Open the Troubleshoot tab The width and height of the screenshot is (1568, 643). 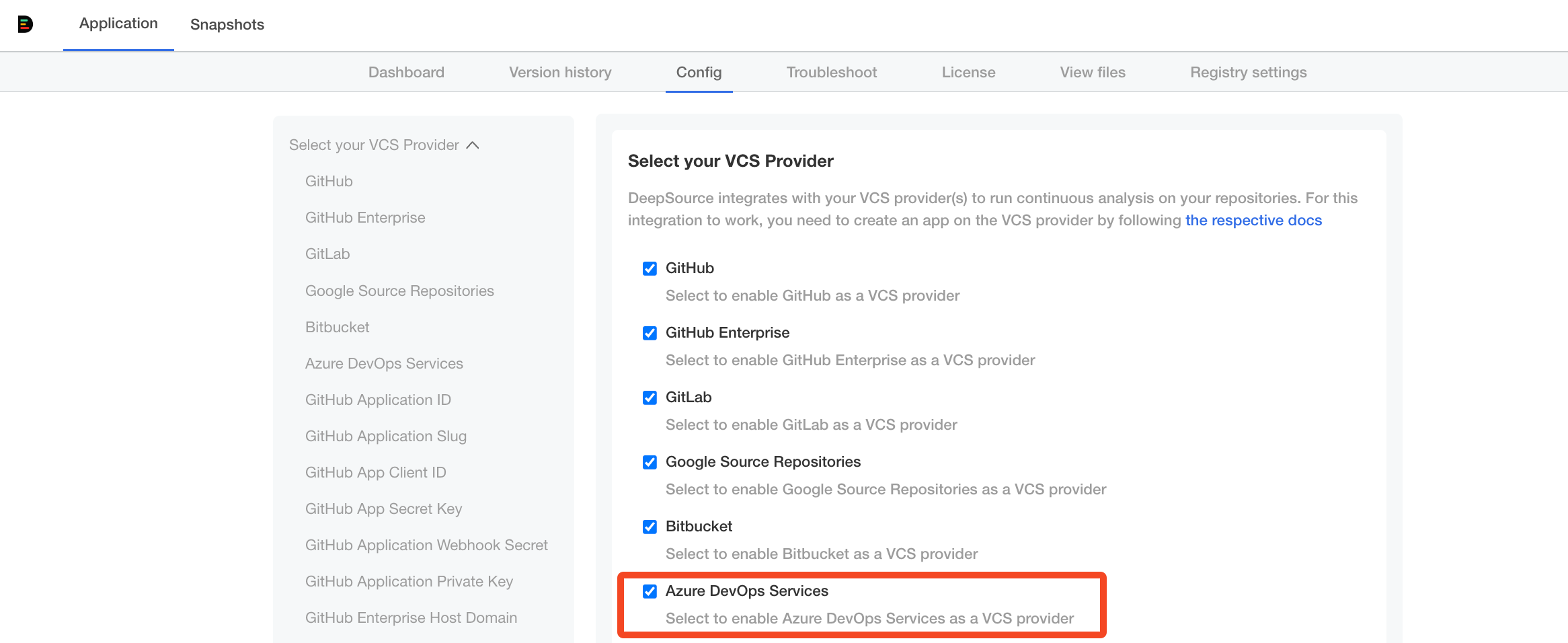pos(832,72)
